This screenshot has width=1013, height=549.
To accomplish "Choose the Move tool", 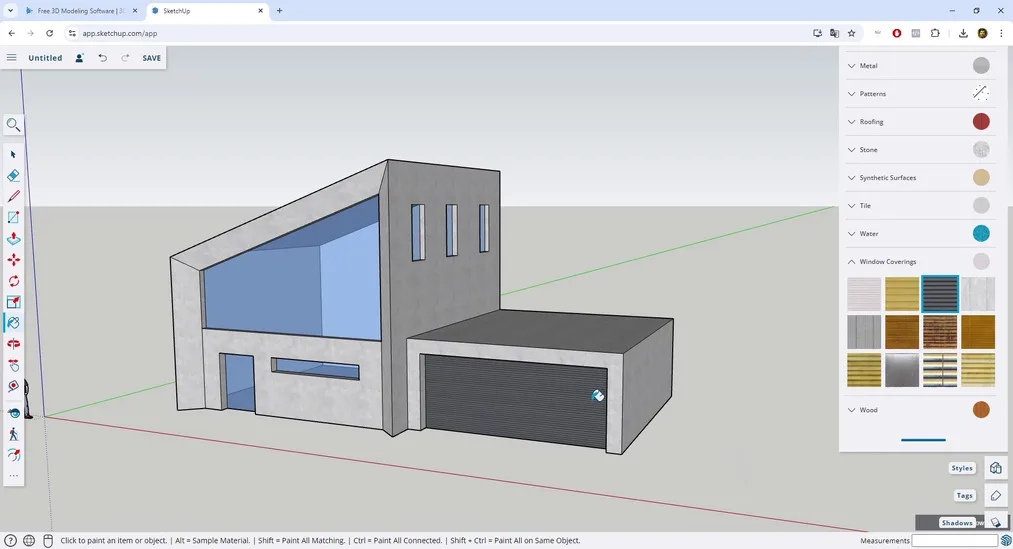I will 13,260.
